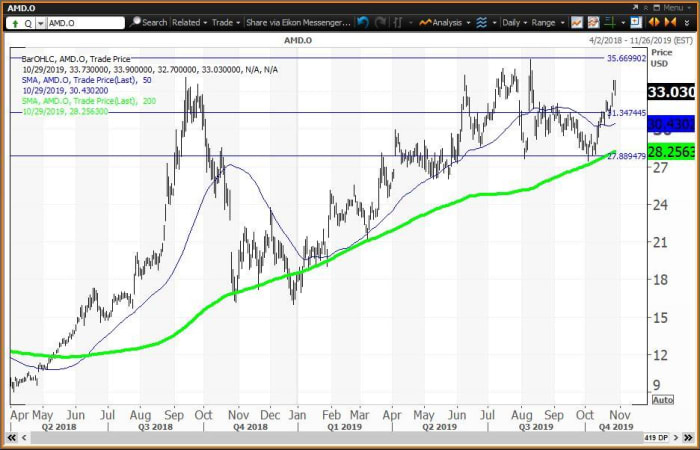
Task: Click the multi-line chart template icon
Action: (593, 22)
